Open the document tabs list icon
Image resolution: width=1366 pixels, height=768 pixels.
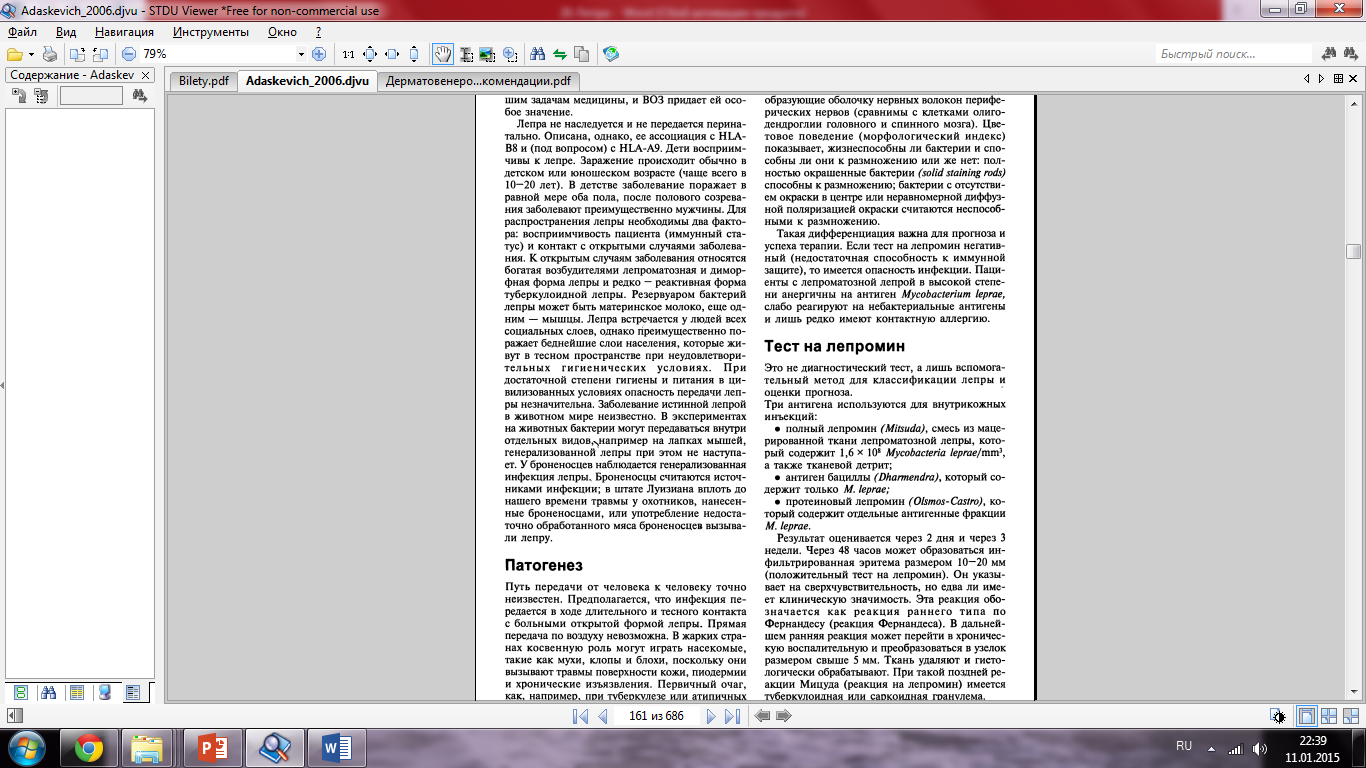tap(1338, 78)
